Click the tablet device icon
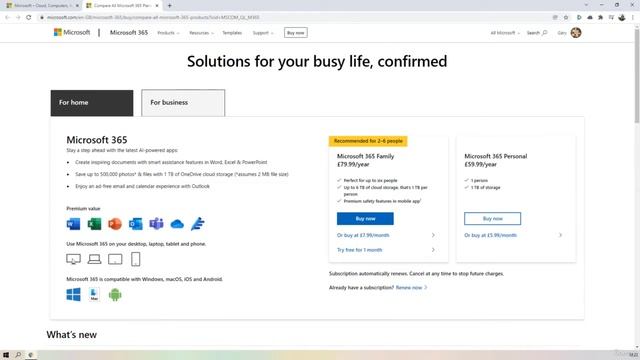This screenshot has width=640, height=360. tap(115, 259)
